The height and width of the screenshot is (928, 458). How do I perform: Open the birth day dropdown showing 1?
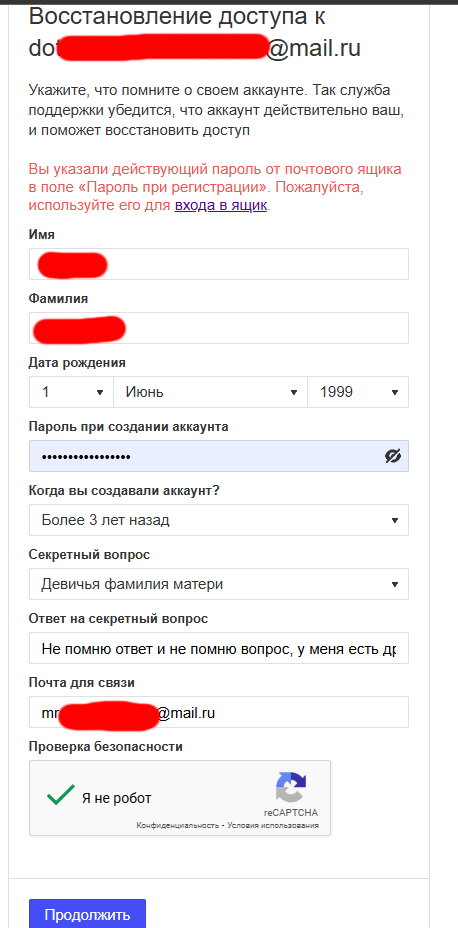click(71, 392)
